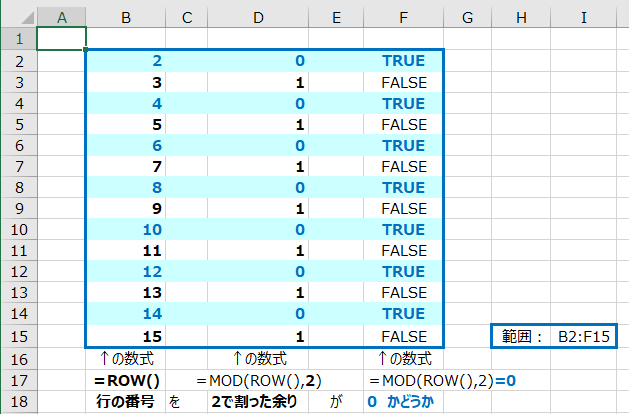This screenshot has height=414, width=629.
Task: Click cell B2 containing value 2
Action: 125,61
